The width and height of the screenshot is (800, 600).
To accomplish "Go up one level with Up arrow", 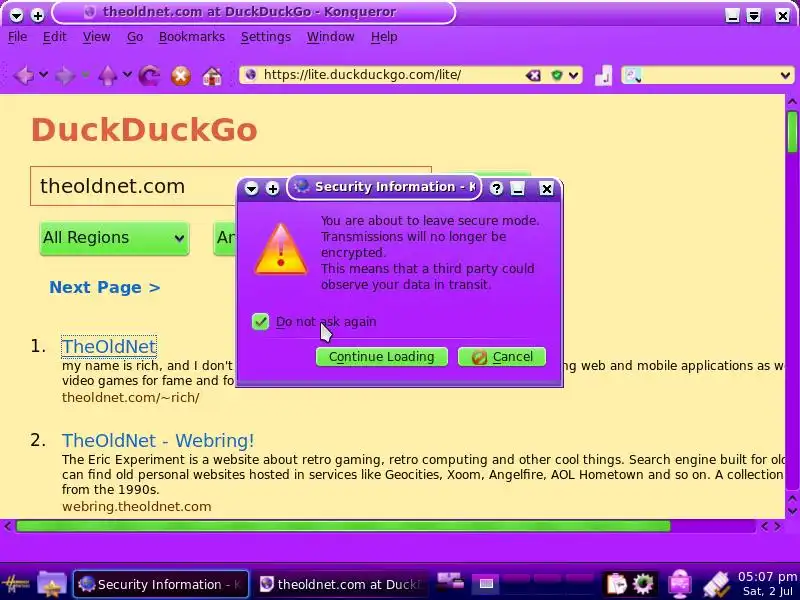I will click(108, 76).
